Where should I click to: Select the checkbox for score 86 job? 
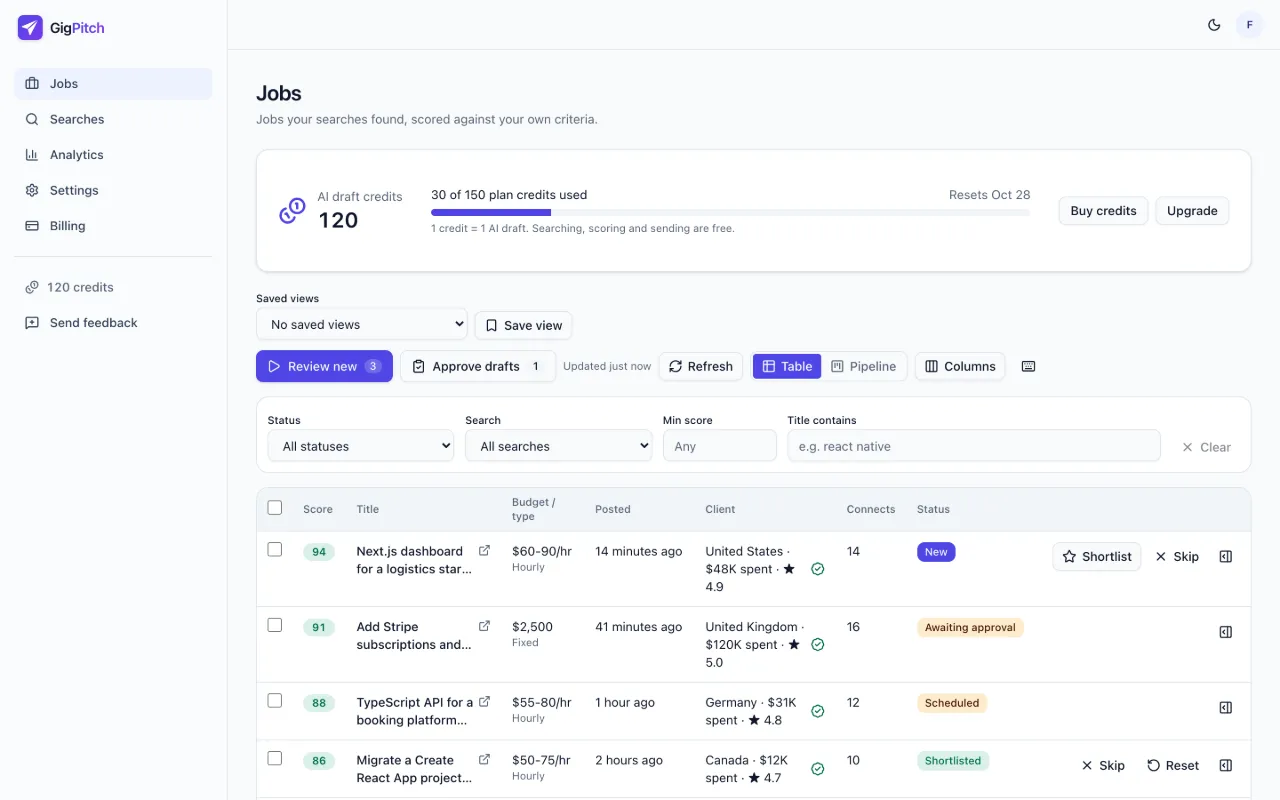click(275, 758)
